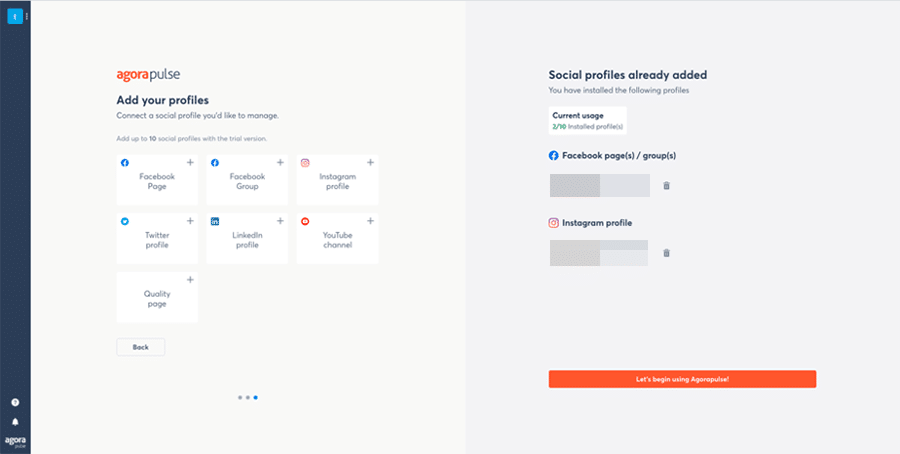This screenshot has height=454, width=900.
Task: Open the three-dot menu beside the avatar
Action: coord(27,17)
